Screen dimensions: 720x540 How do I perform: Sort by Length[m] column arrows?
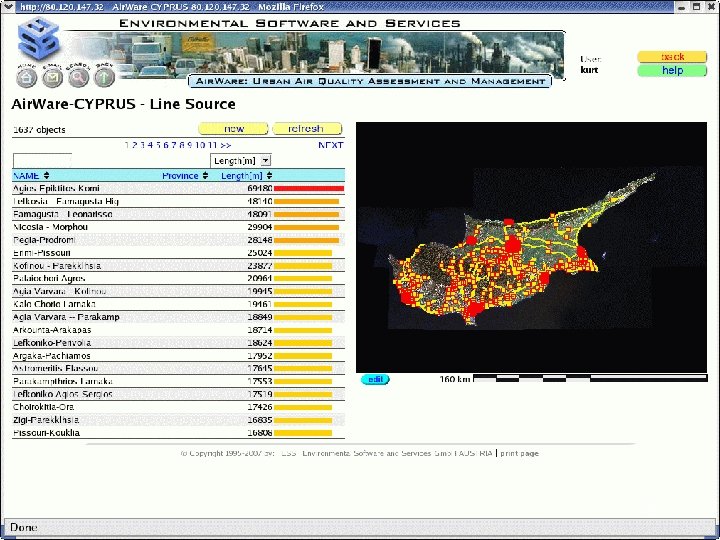270,175
